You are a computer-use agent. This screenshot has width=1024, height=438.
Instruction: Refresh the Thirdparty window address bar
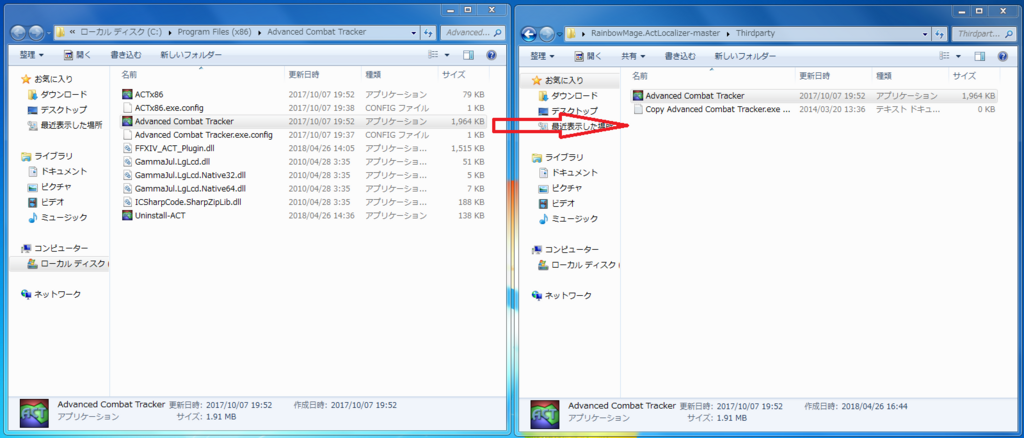point(939,33)
